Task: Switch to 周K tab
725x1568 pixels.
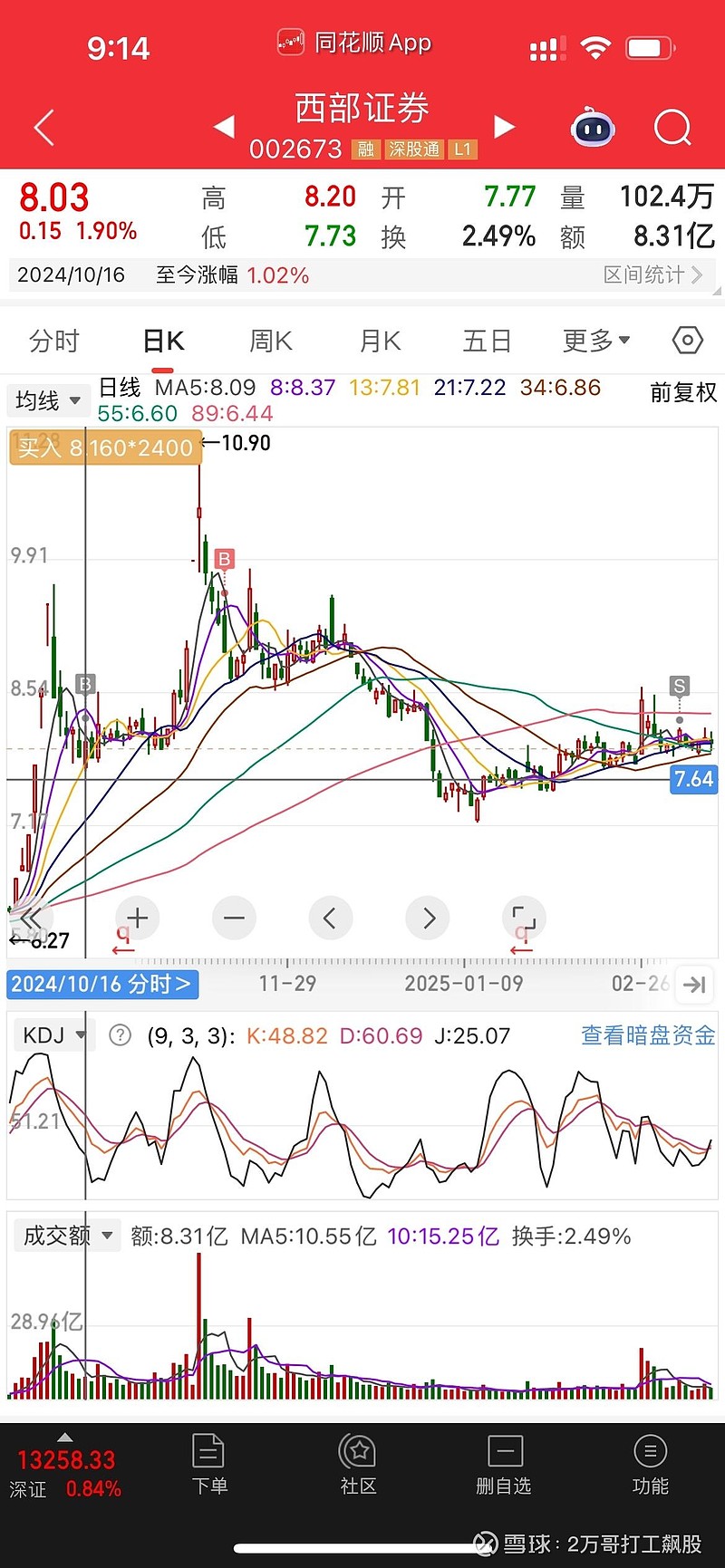Action: [x=271, y=341]
